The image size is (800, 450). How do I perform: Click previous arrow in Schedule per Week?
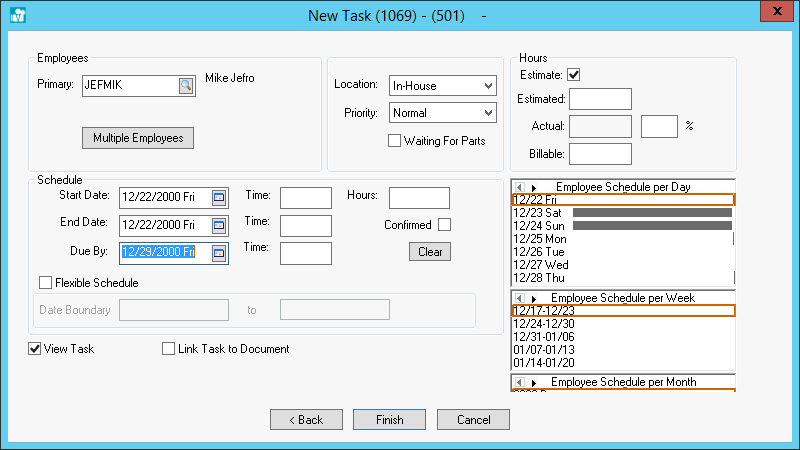520,298
